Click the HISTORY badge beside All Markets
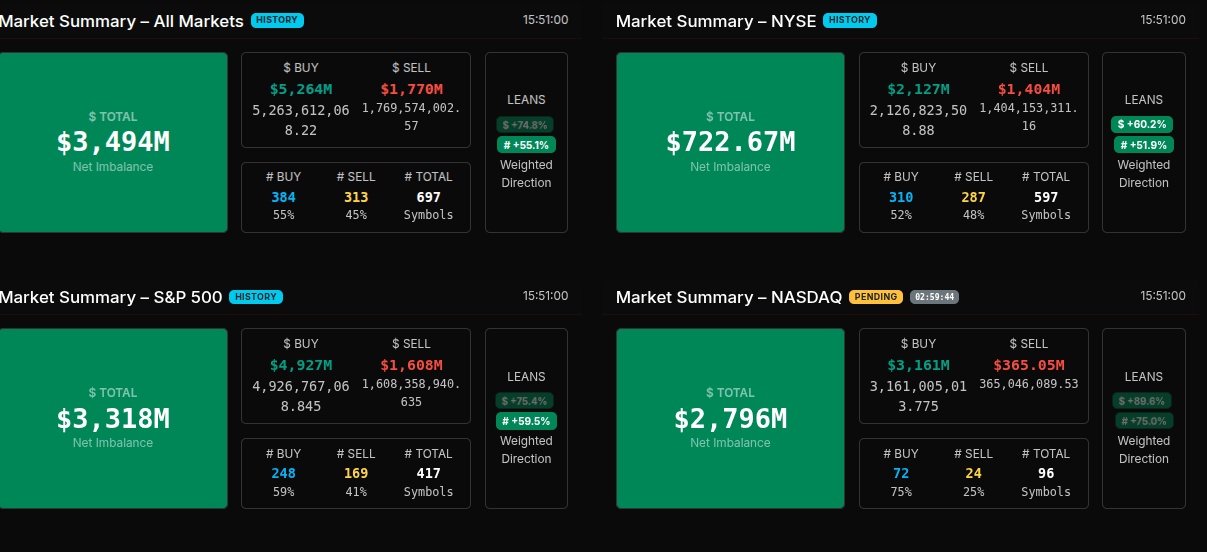The width and height of the screenshot is (1207, 552). tap(278, 20)
